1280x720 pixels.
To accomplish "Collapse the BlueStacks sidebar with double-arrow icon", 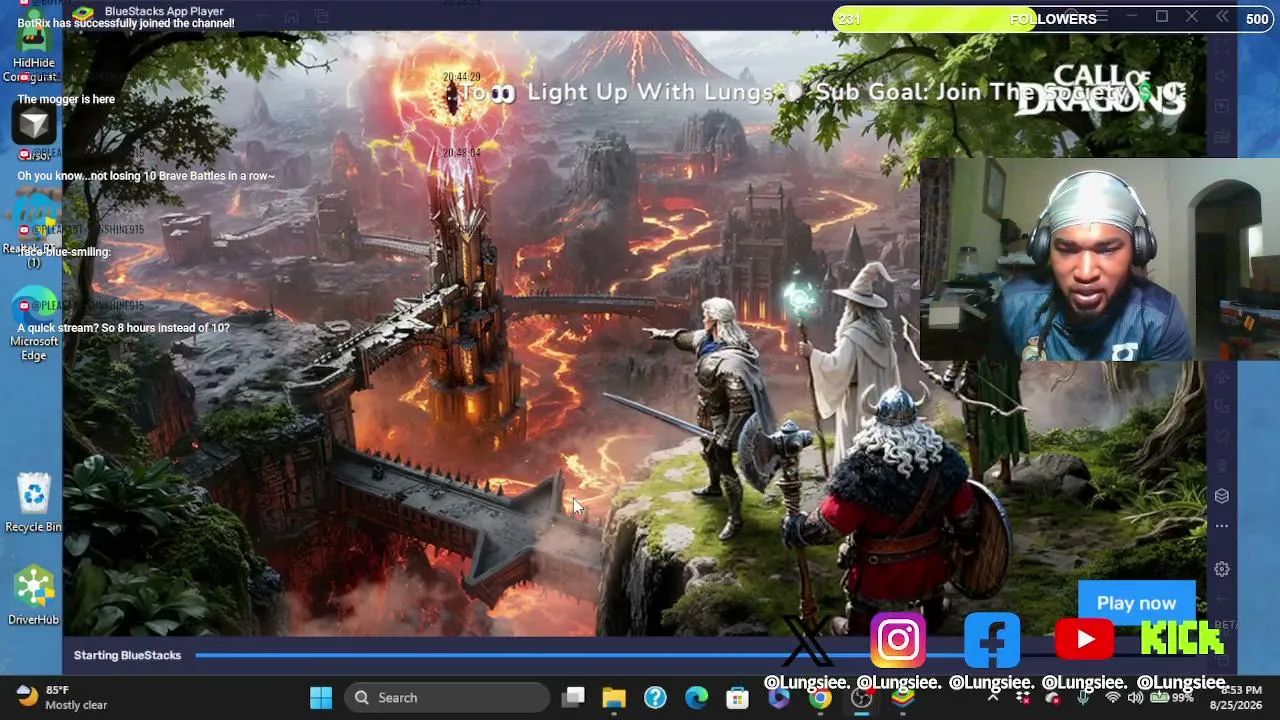I will 1222,17.
